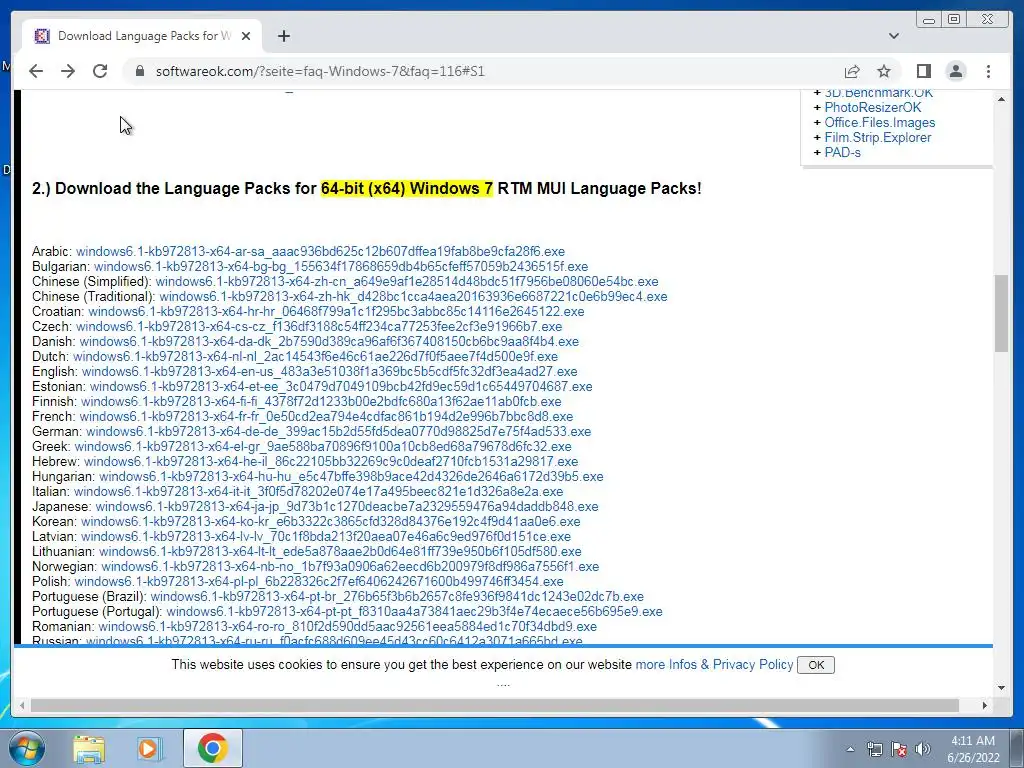Open the PAD-s sidebar link
This screenshot has width=1024, height=768.
tap(842, 153)
